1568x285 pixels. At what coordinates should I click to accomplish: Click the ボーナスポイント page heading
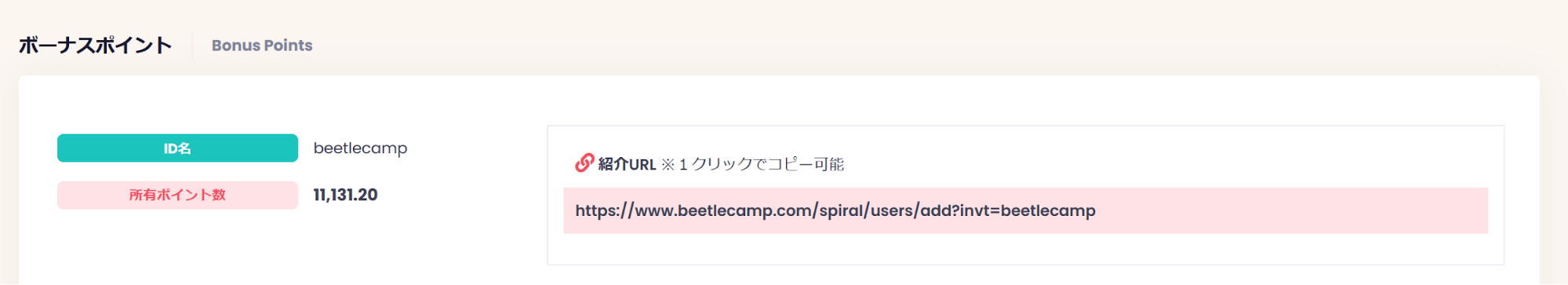tap(95, 46)
